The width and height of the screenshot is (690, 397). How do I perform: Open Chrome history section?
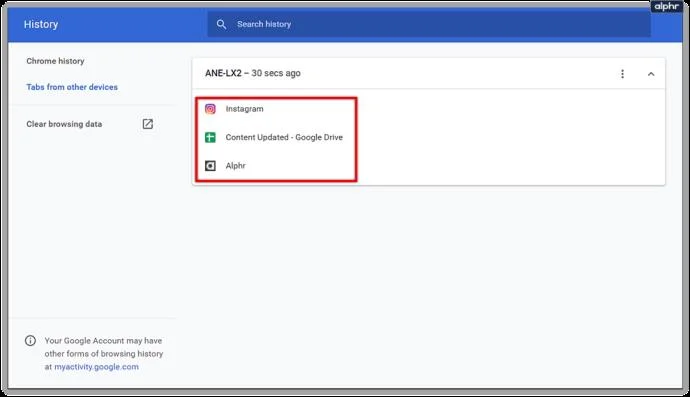coord(55,61)
